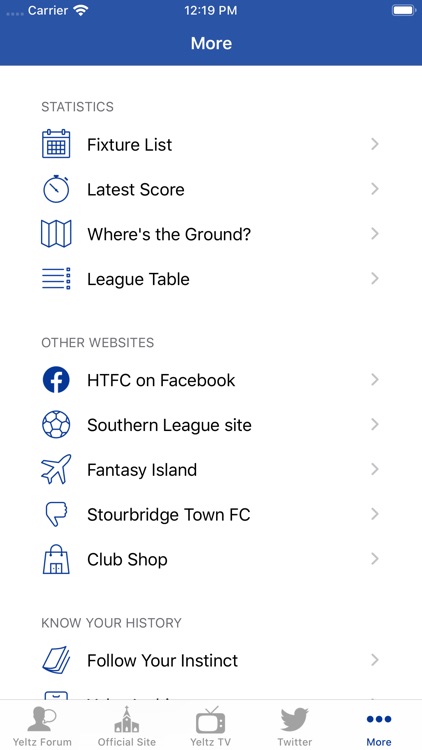This screenshot has width=422, height=750.
Task: Tap the Facebook logo icon
Action: click(x=56, y=380)
